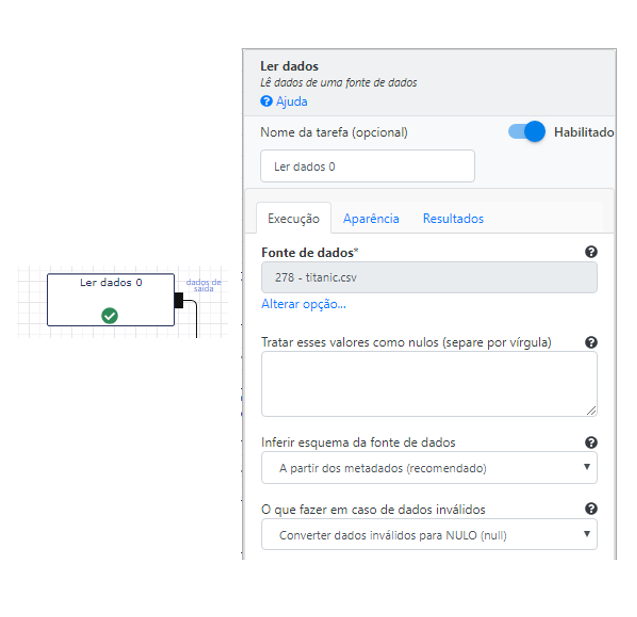This screenshot has width=637, height=617.
Task: Open the Inferir esquema da fonte dropdown
Action: (x=429, y=468)
